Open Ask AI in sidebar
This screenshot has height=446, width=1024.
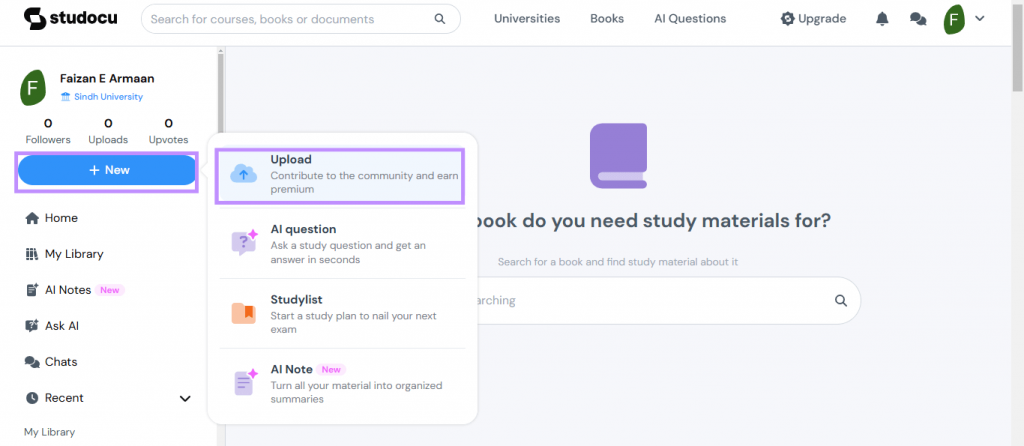coord(61,326)
